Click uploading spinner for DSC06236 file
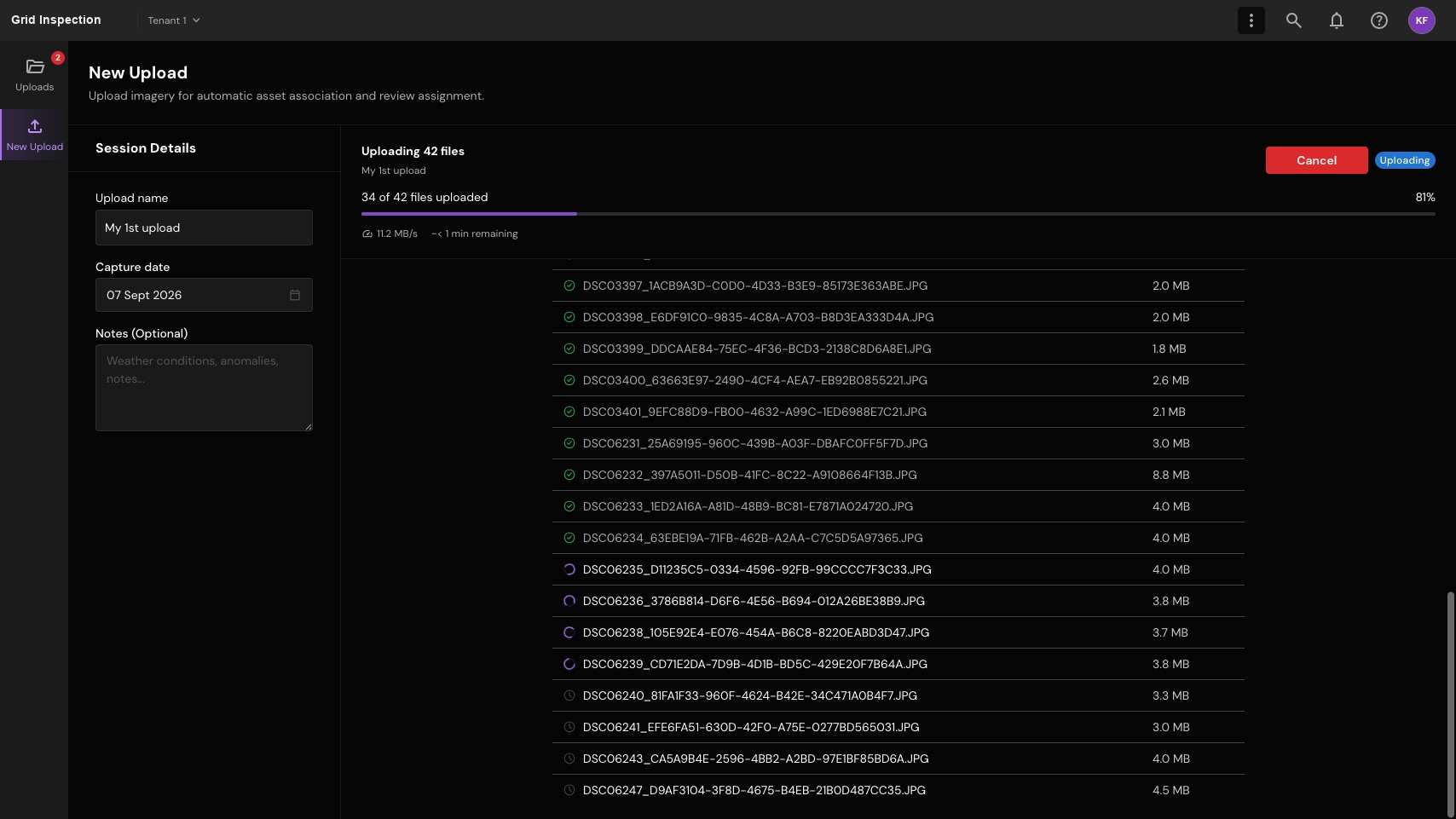Screen dimensions: 1456x819 click(x=569, y=601)
